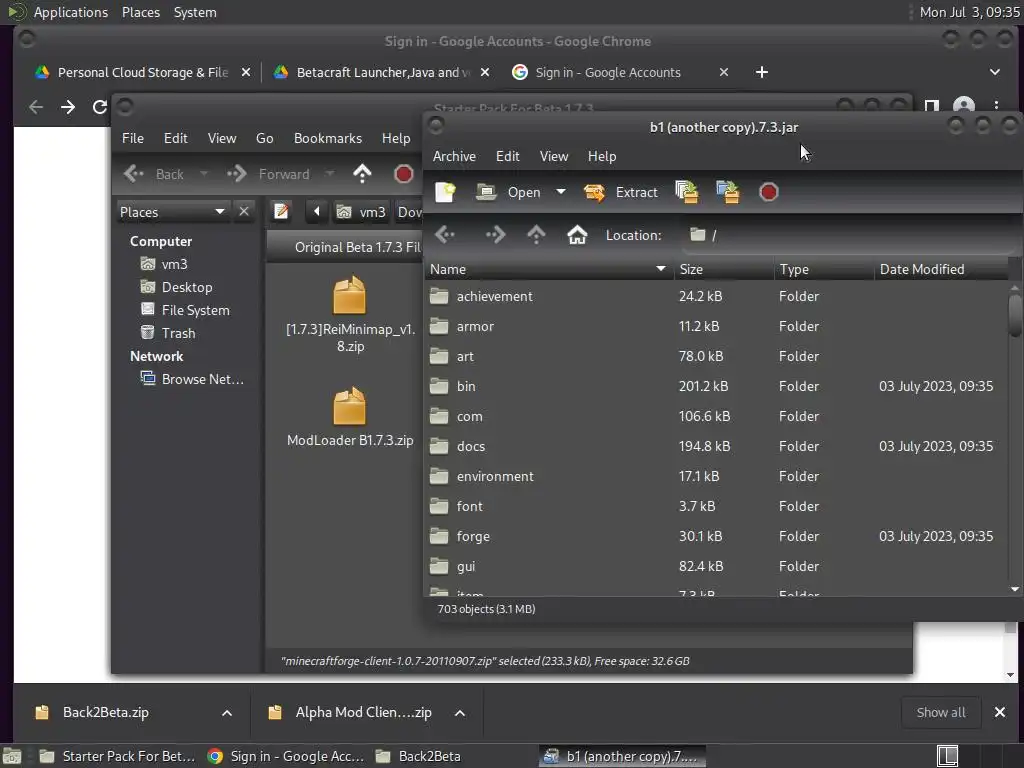
Task: Click Show all downloads button
Action: click(x=940, y=712)
